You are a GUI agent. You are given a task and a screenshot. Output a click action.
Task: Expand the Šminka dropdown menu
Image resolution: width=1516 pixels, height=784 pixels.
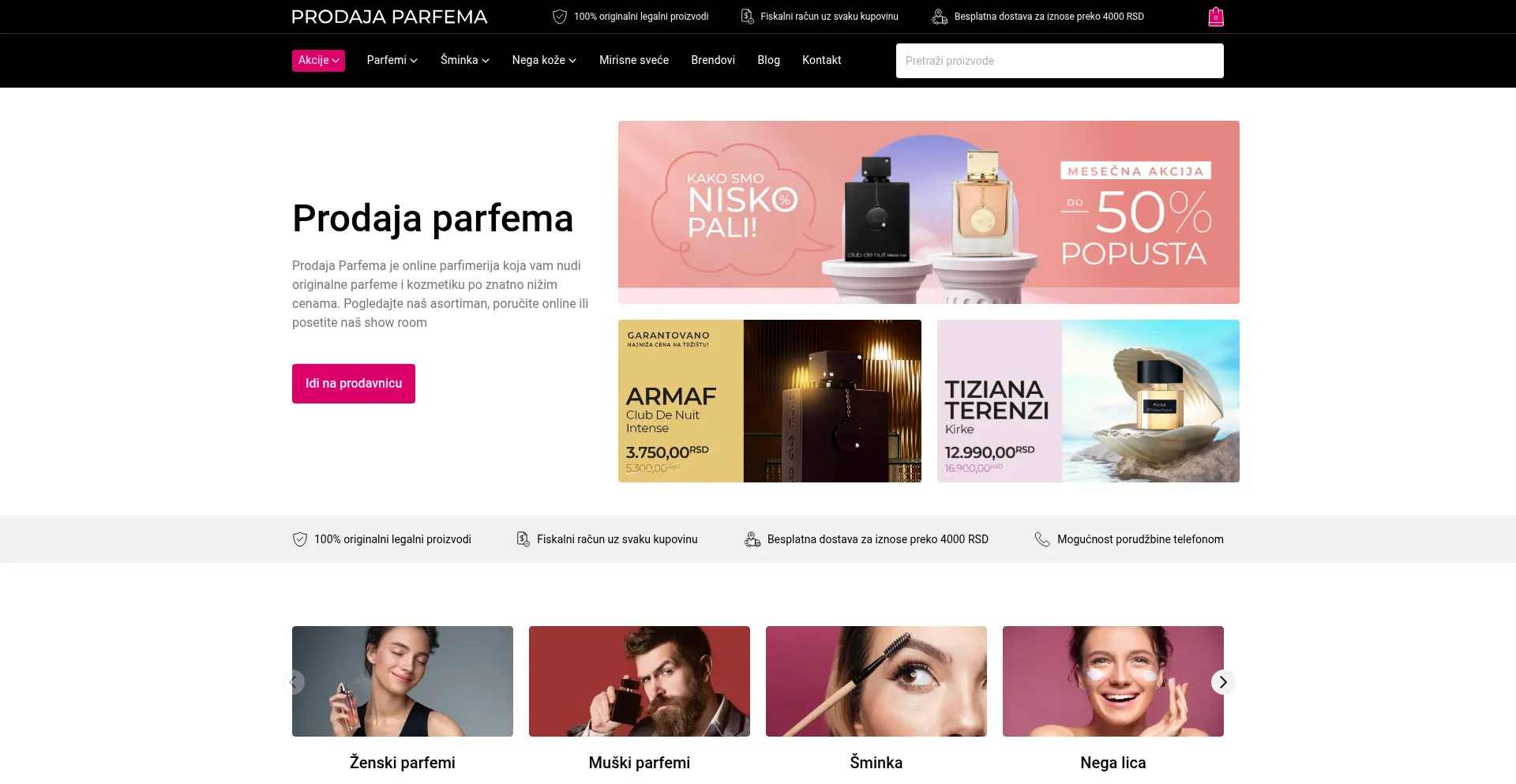(465, 61)
